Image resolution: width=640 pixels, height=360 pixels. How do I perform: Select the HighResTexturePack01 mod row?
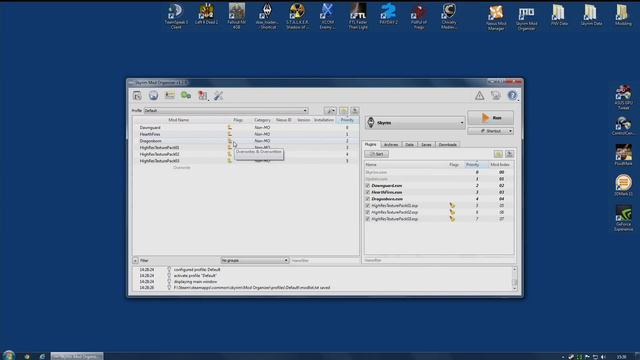(246, 147)
